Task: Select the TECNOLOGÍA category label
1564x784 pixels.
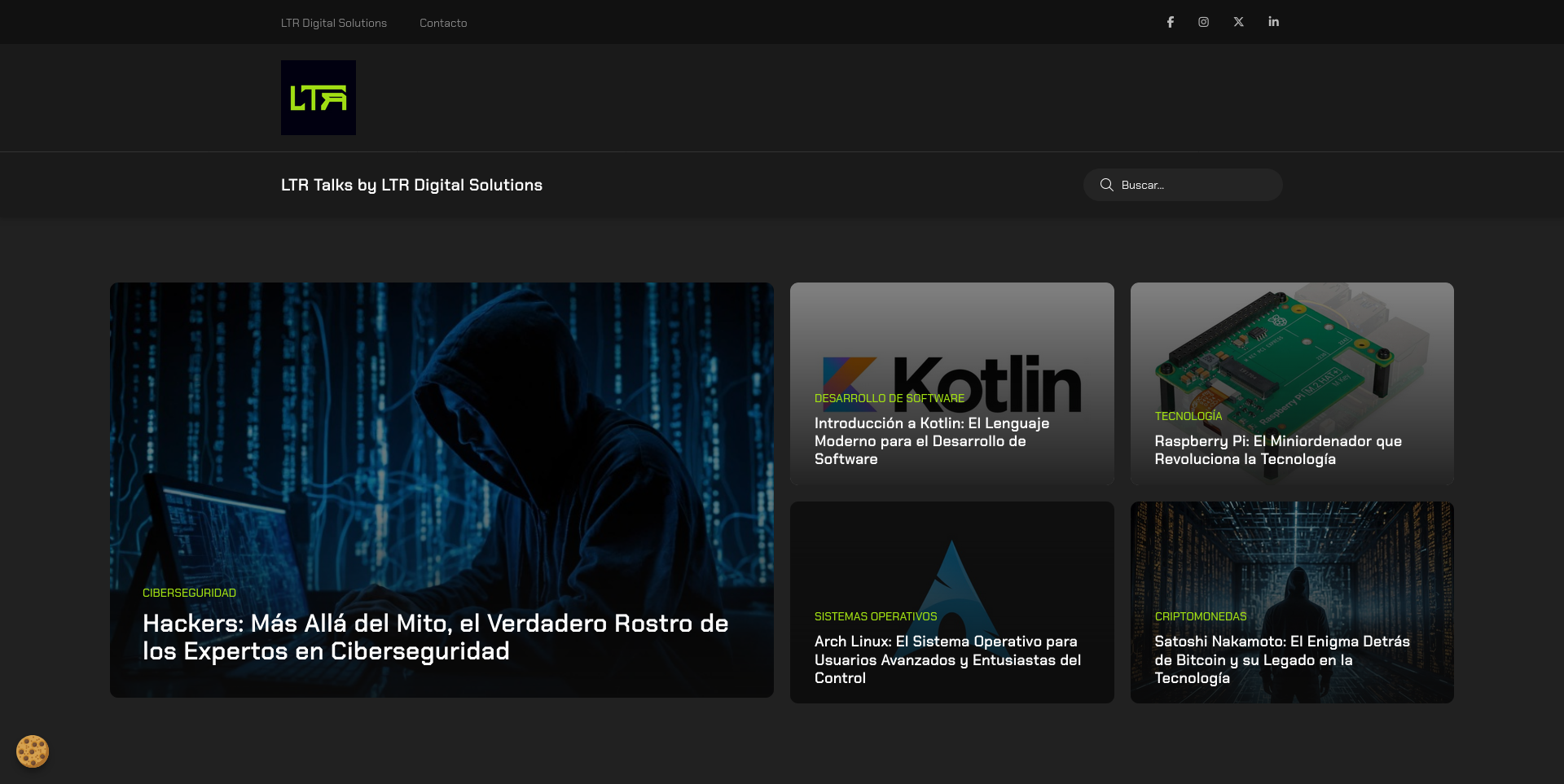Action: (1188, 416)
